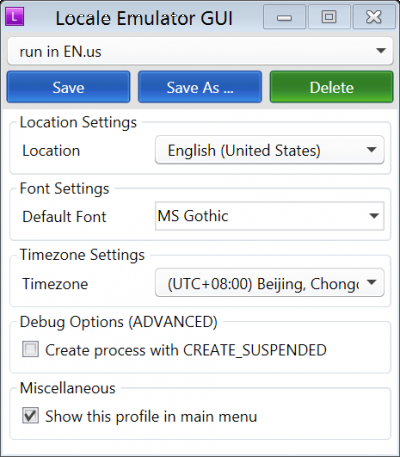
Task: Click into the MS Gothic font field
Action: [x=270, y=216]
